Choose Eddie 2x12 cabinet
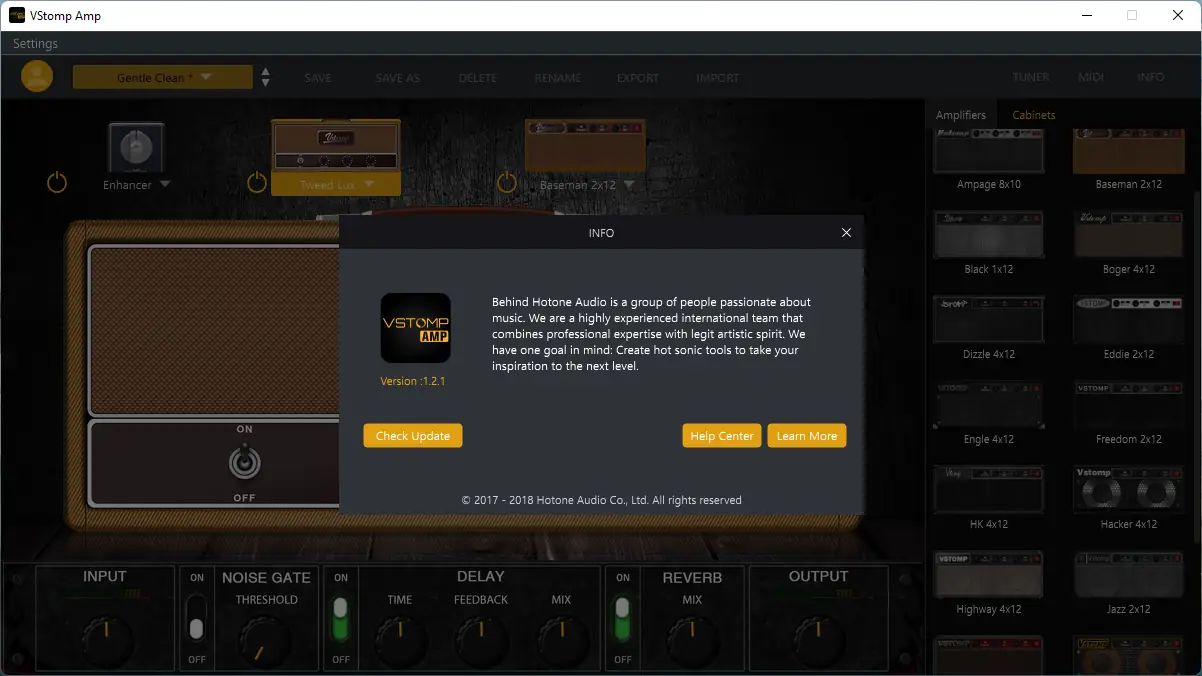Image resolution: width=1202 pixels, height=676 pixels. (1129, 320)
